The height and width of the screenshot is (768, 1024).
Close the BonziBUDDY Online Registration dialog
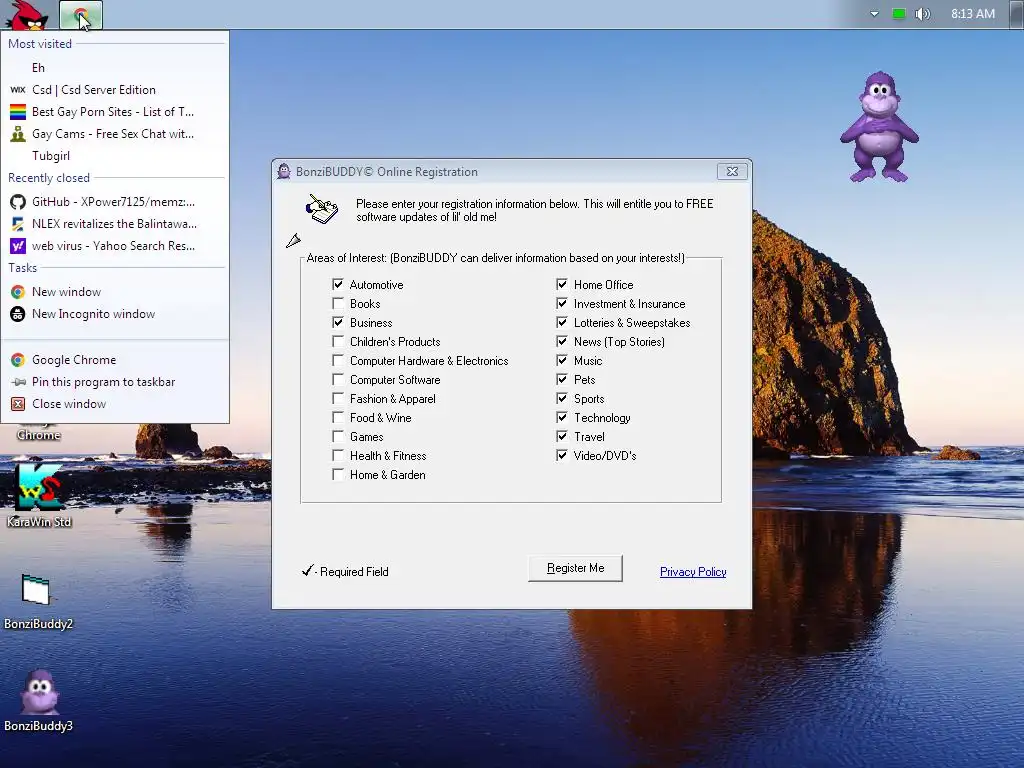(x=732, y=172)
